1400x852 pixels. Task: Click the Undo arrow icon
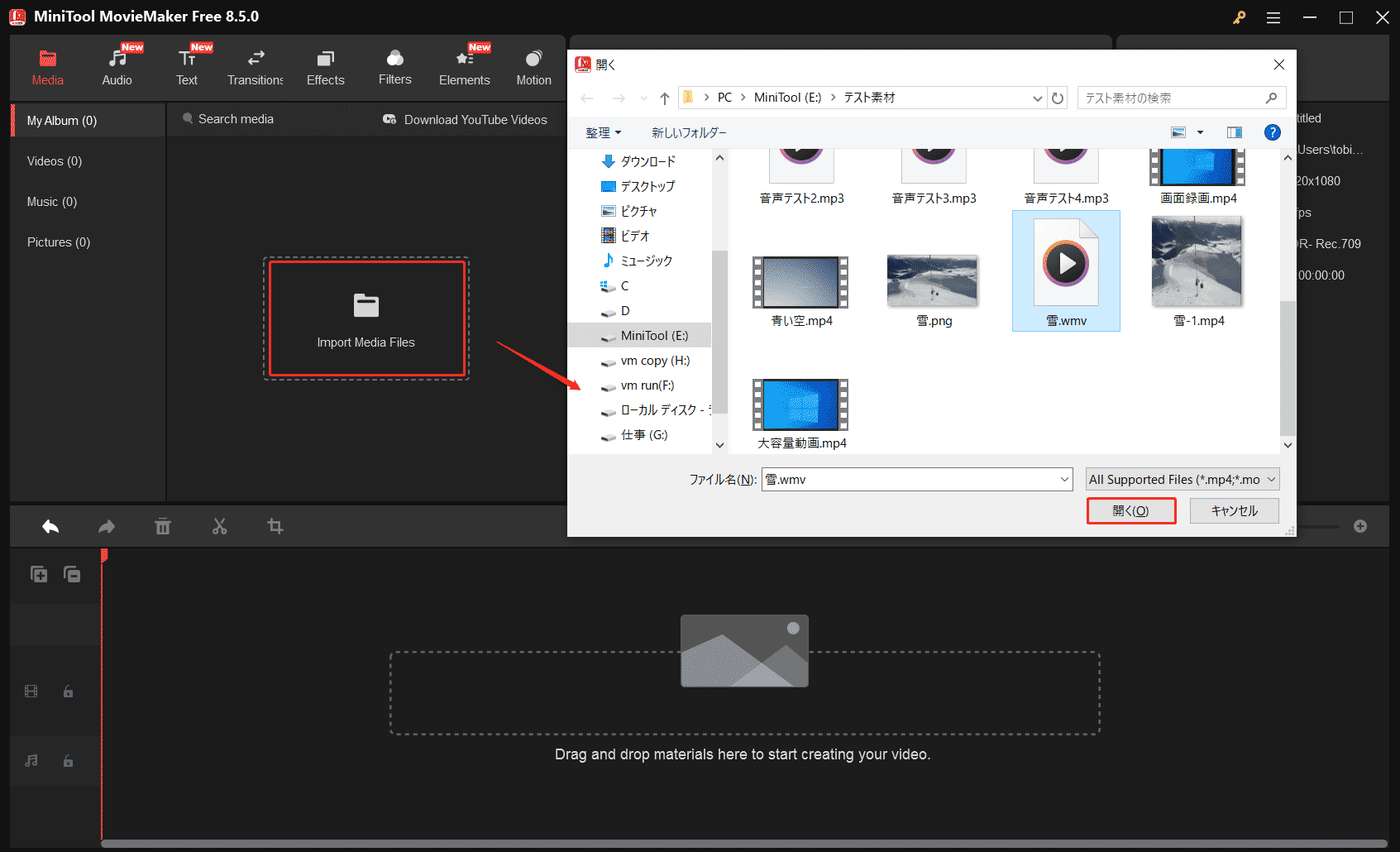[x=50, y=526]
